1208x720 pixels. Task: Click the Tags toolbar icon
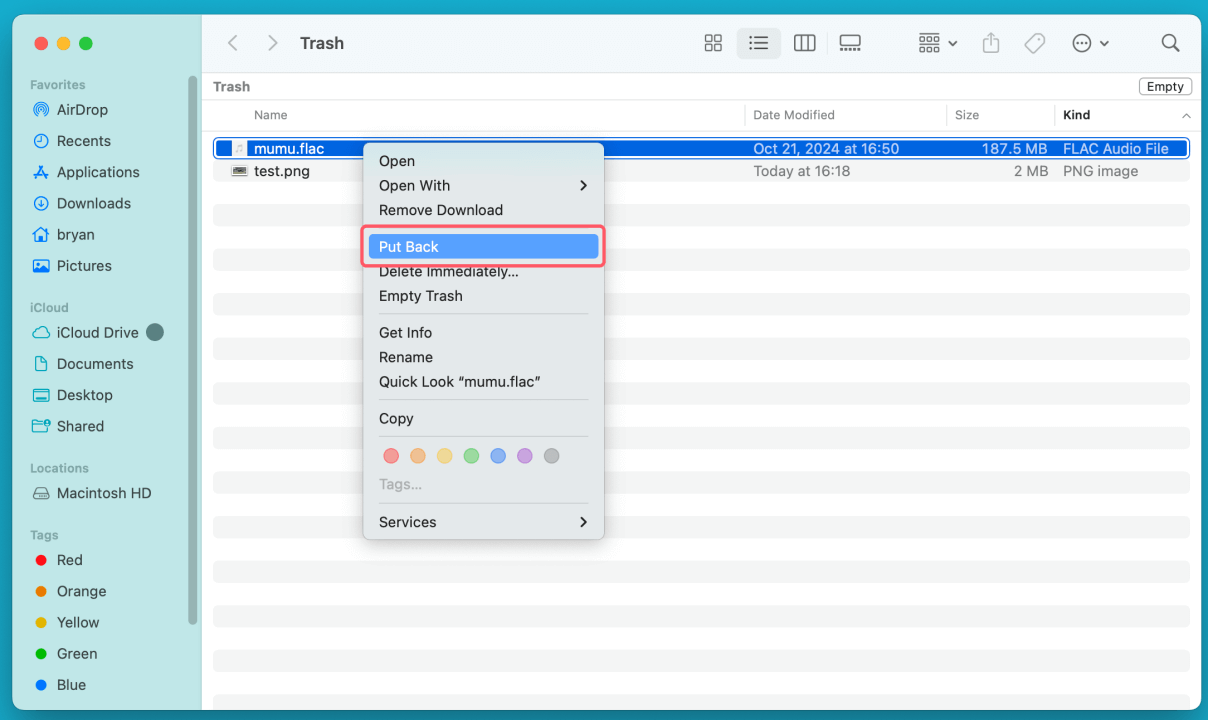click(1034, 43)
